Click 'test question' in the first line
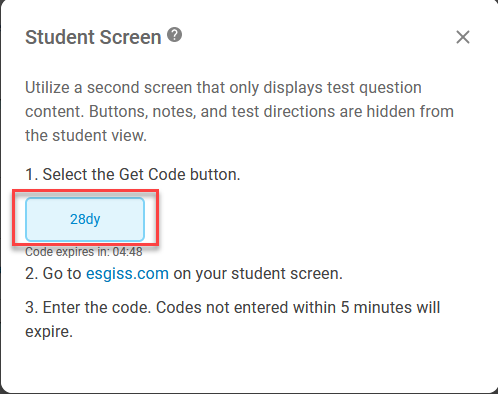The width and height of the screenshot is (498, 394). [x=374, y=88]
